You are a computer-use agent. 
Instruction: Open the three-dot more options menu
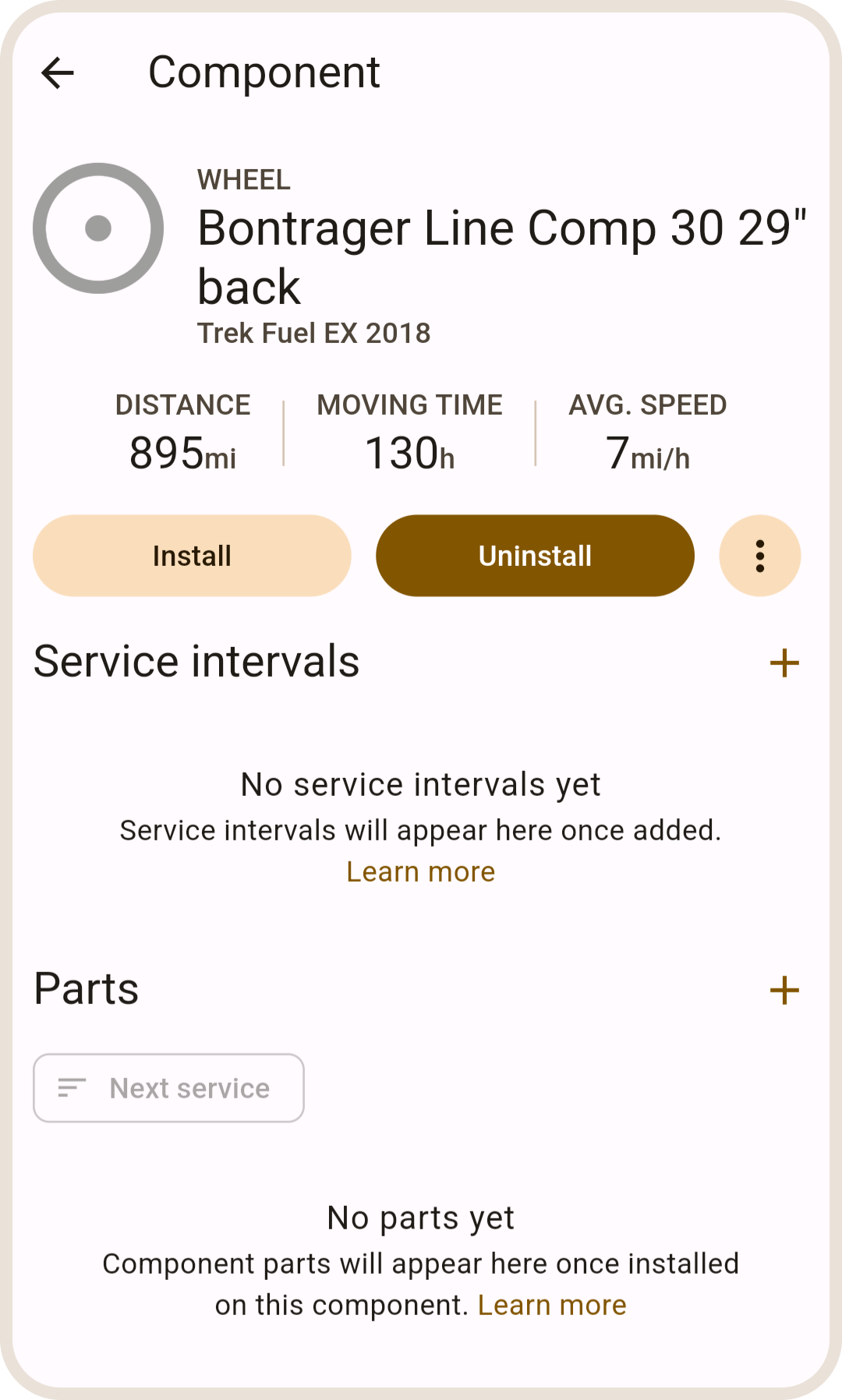click(x=759, y=556)
